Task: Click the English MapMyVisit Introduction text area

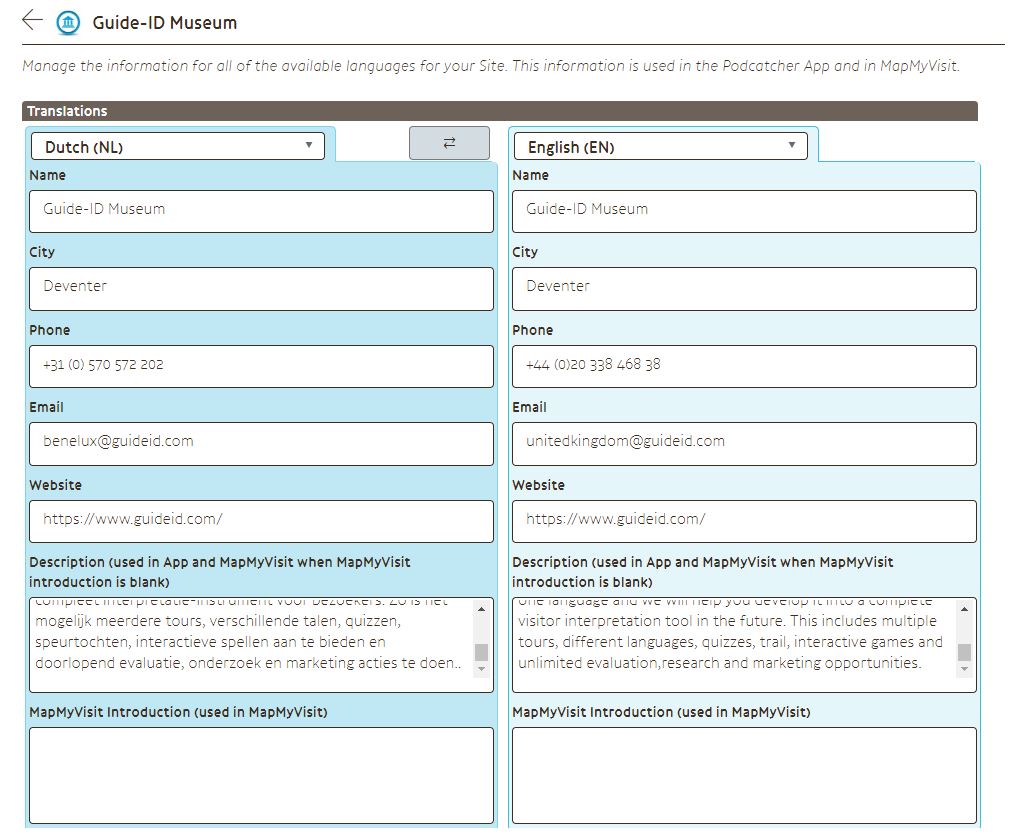Action: click(744, 775)
